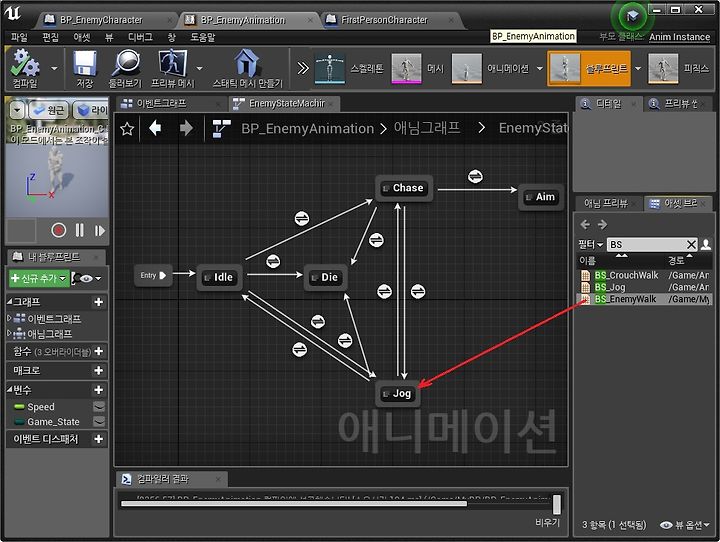Add a new graph with plus icon
Viewport: 720px width, 542px height.
[x=98, y=302]
